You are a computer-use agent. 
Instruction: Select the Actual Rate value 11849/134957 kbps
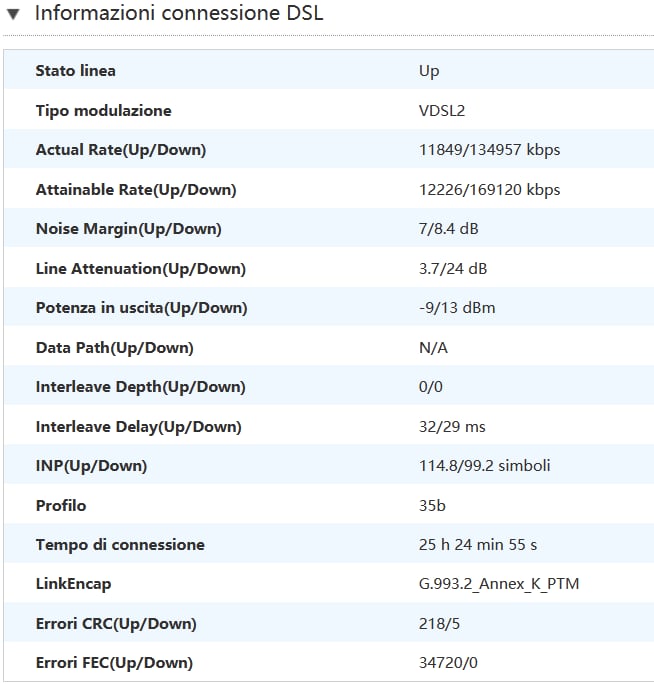tap(489, 150)
